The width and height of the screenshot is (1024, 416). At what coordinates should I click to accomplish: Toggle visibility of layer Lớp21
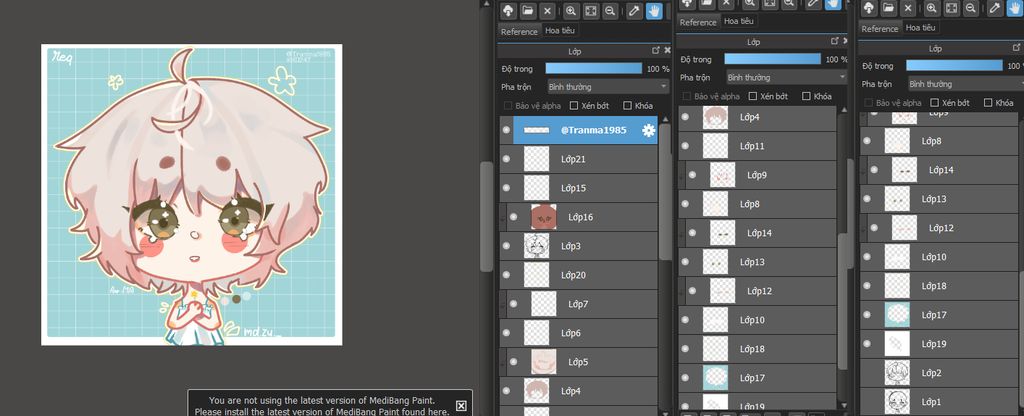click(x=506, y=159)
